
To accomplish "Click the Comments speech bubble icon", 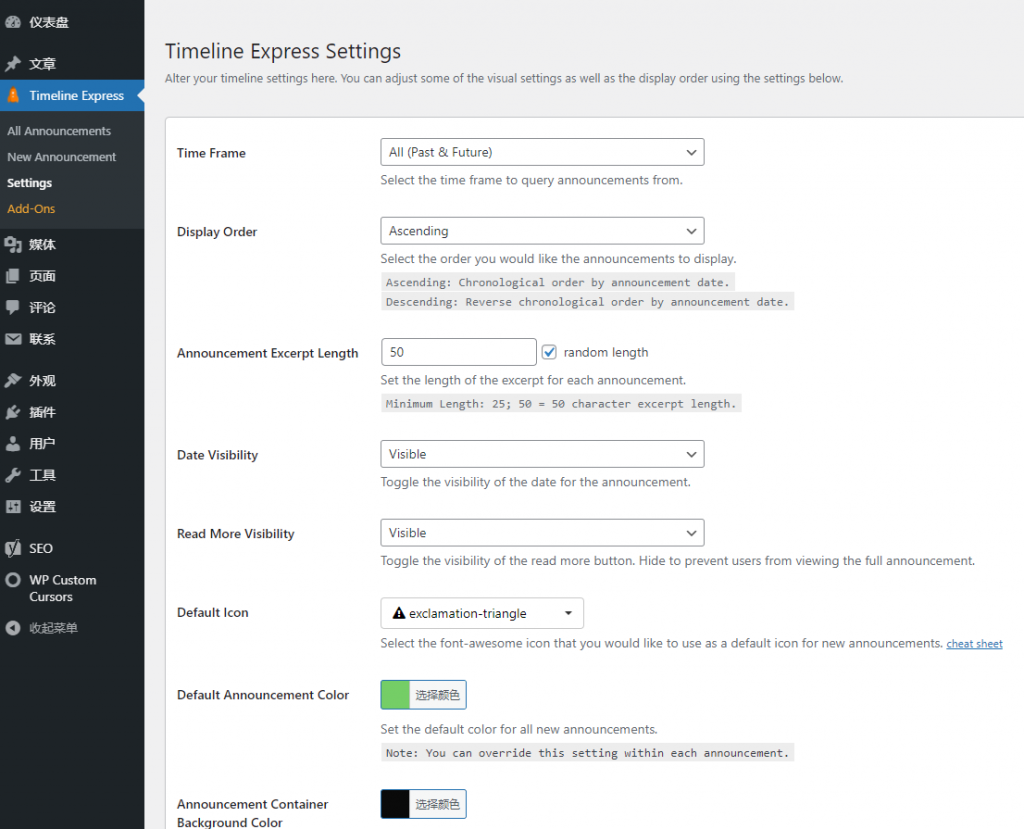I will pos(13,308).
